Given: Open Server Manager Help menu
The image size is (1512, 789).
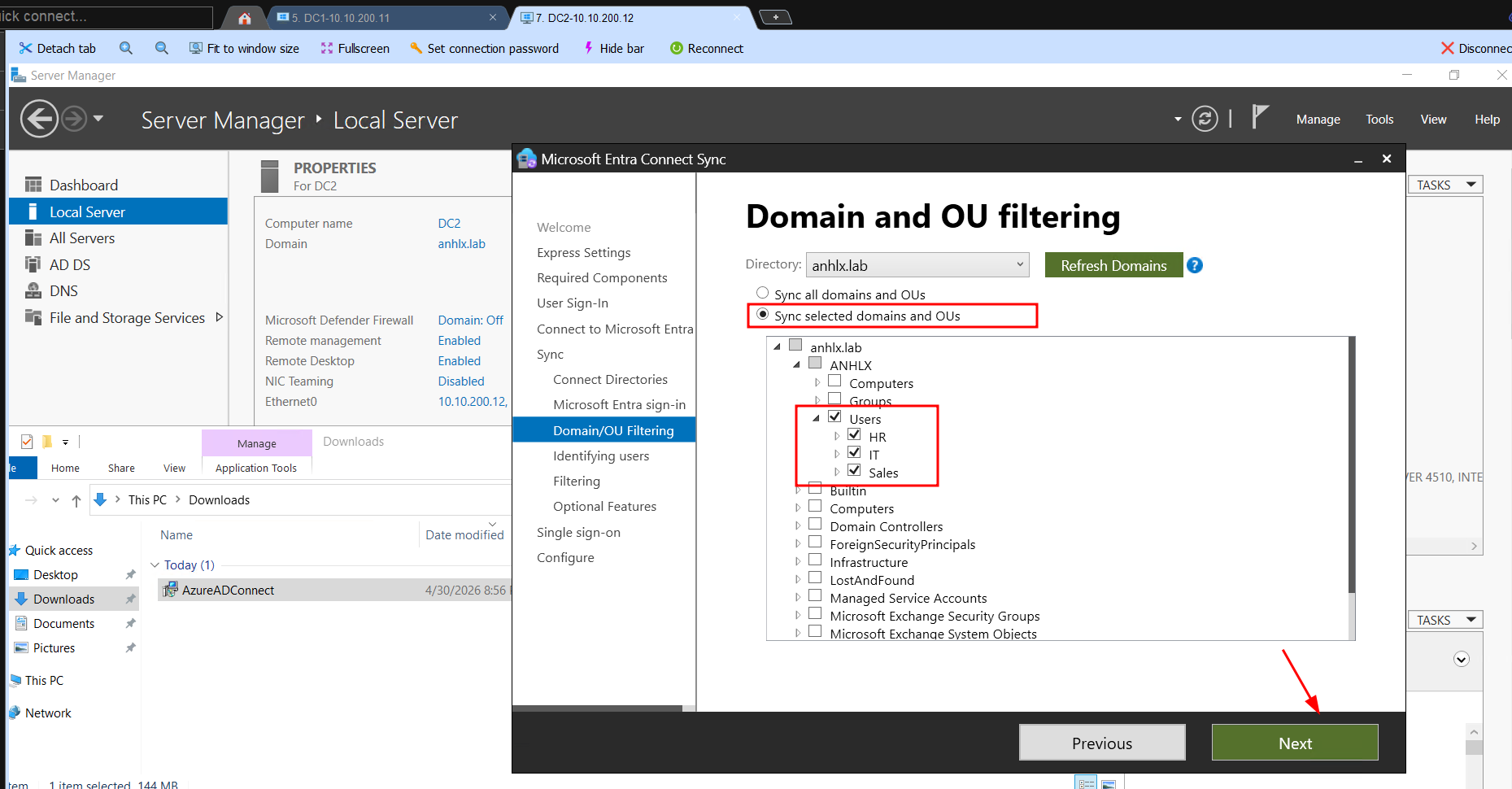Looking at the screenshot, I should [x=1487, y=119].
